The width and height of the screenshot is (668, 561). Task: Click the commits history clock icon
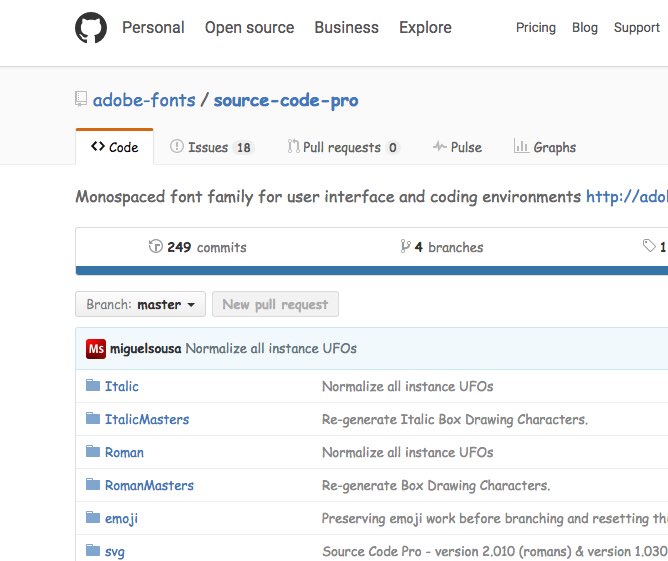point(155,246)
